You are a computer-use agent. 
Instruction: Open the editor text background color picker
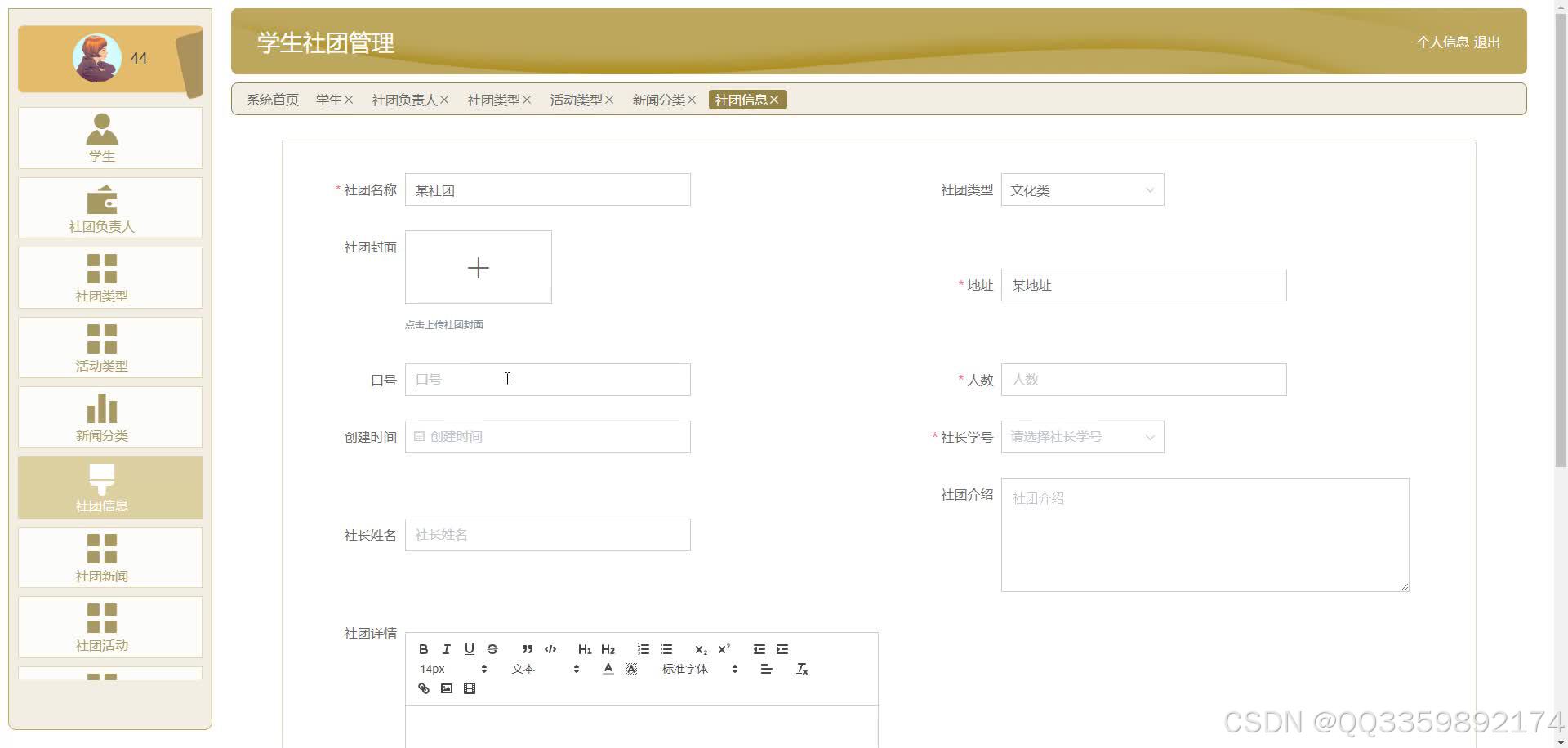tap(630, 669)
